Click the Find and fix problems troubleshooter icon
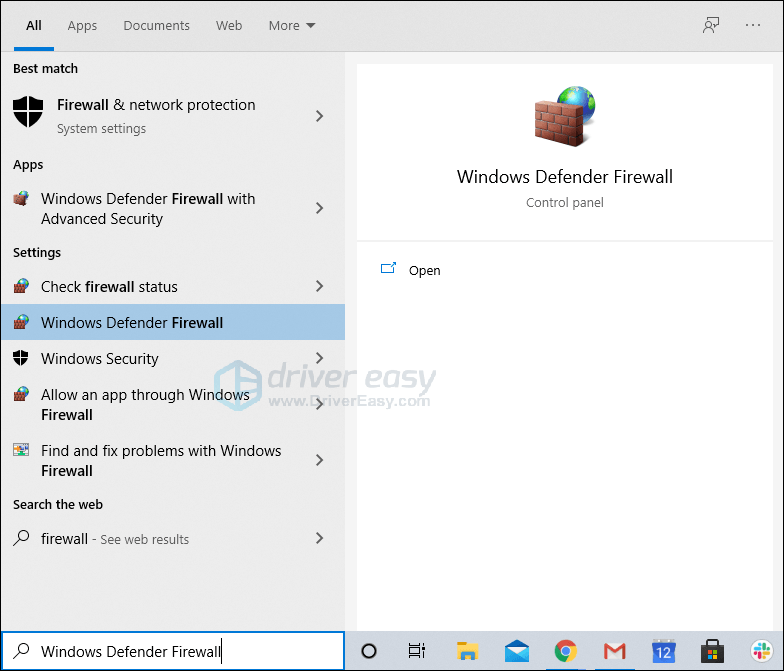Viewport: 784px width, 671px height. (x=21, y=450)
